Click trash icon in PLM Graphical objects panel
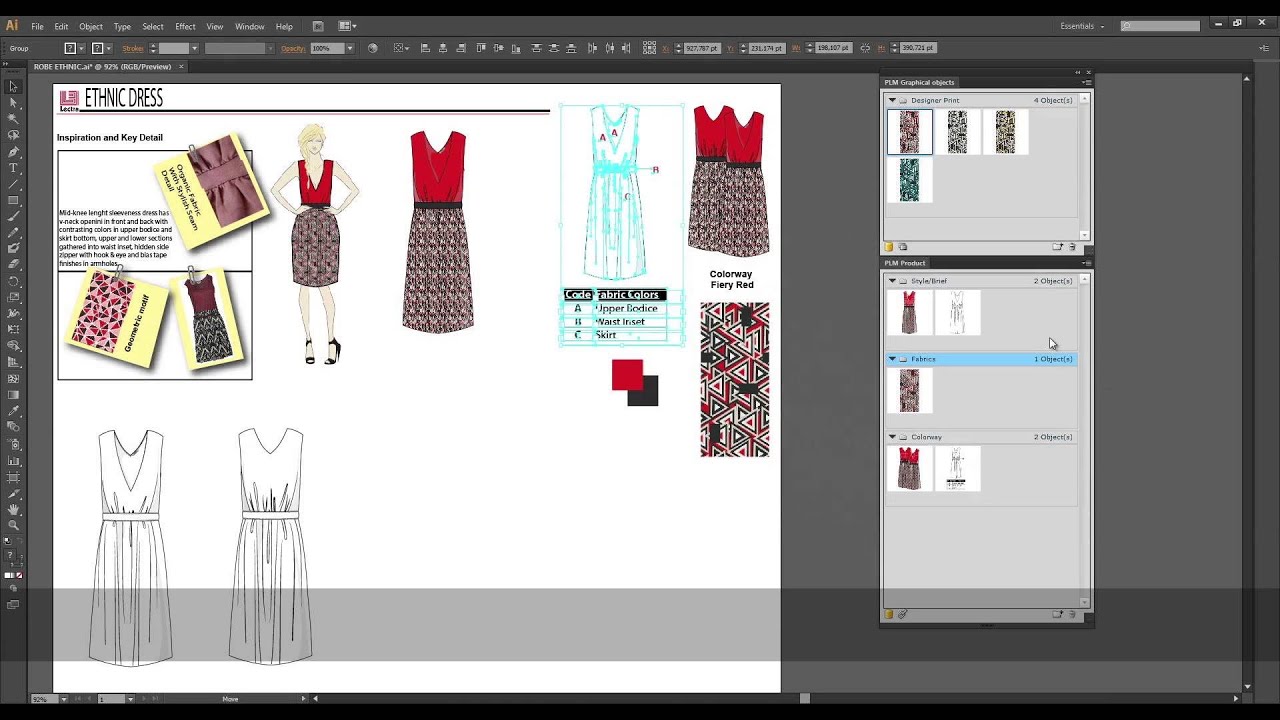Image resolution: width=1280 pixels, height=720 pixels. pyautogui.click(x=1073, y=247)
